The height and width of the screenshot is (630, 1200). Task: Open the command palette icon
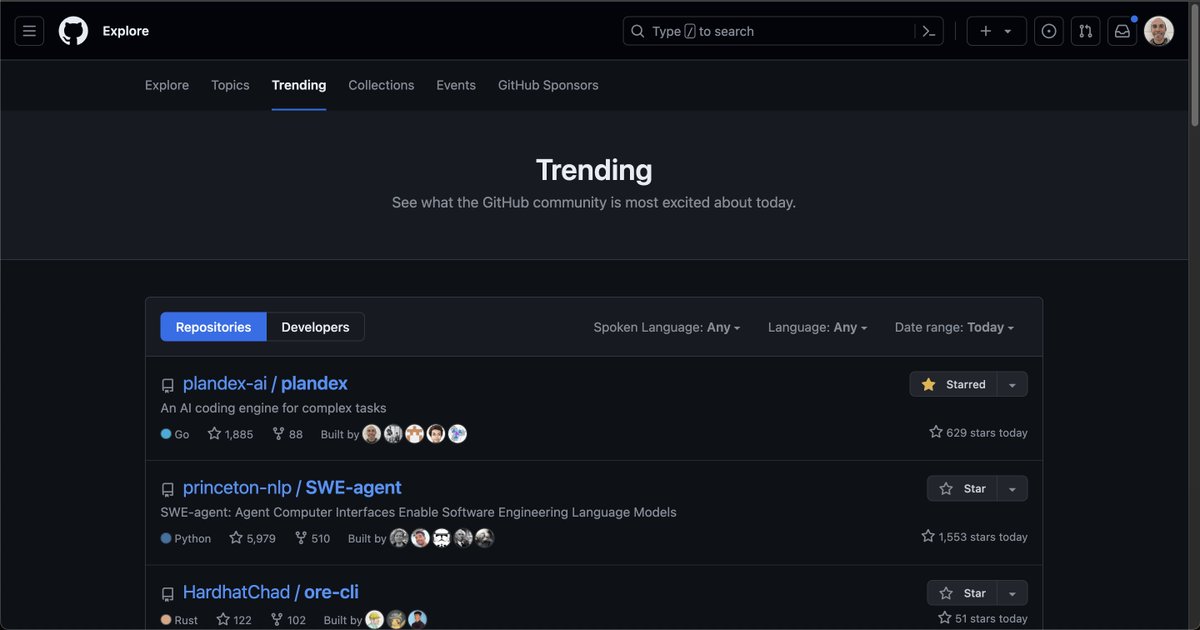(x=929, y=31)
